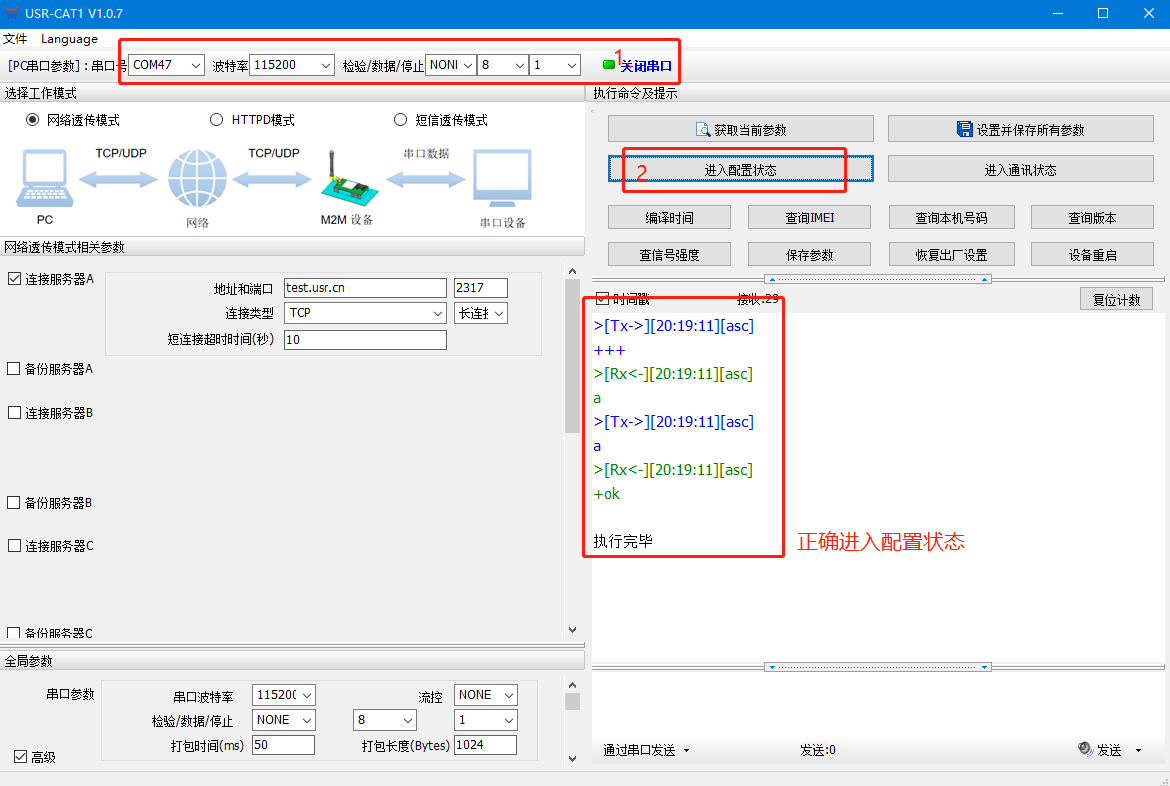Click the floppy disk icon on 设置并保存所有参数
This screenshot has height=786, width=1170.
(x=965, y=129)
